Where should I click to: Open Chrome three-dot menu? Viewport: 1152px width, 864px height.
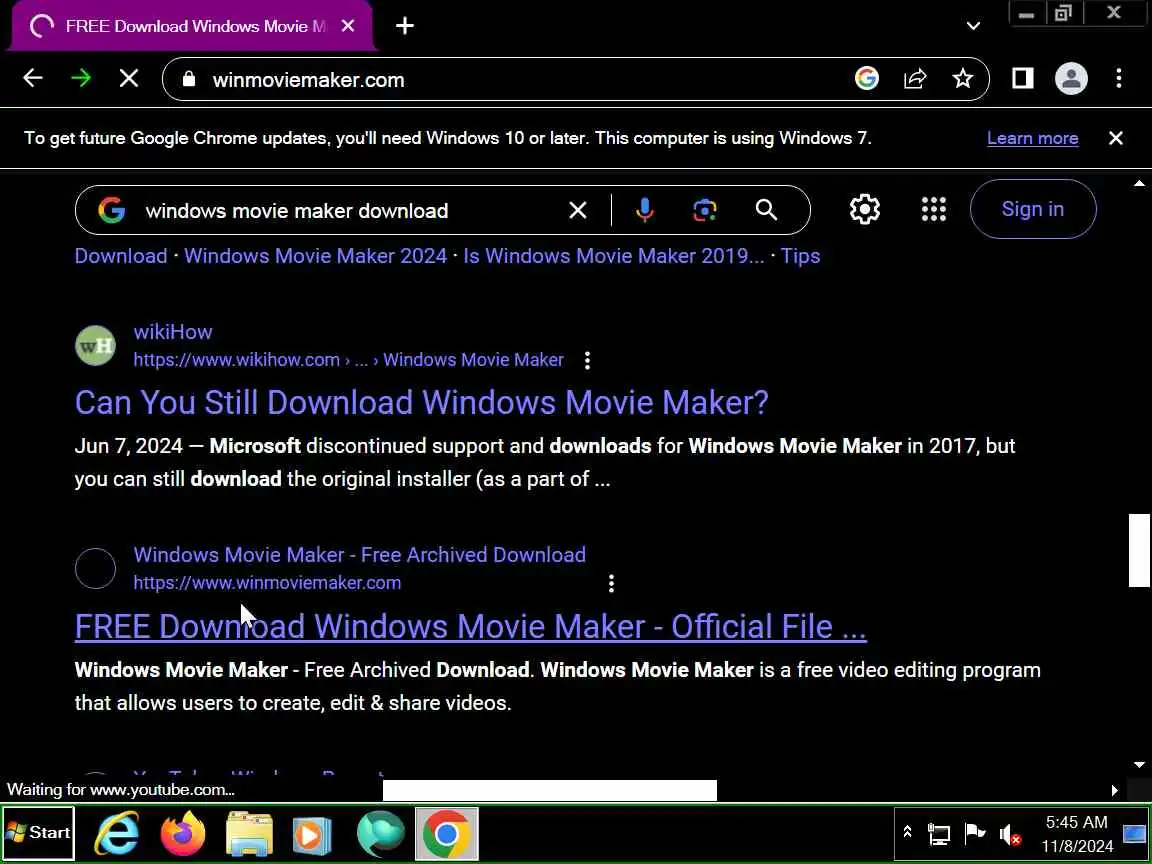coord(1118,79)
